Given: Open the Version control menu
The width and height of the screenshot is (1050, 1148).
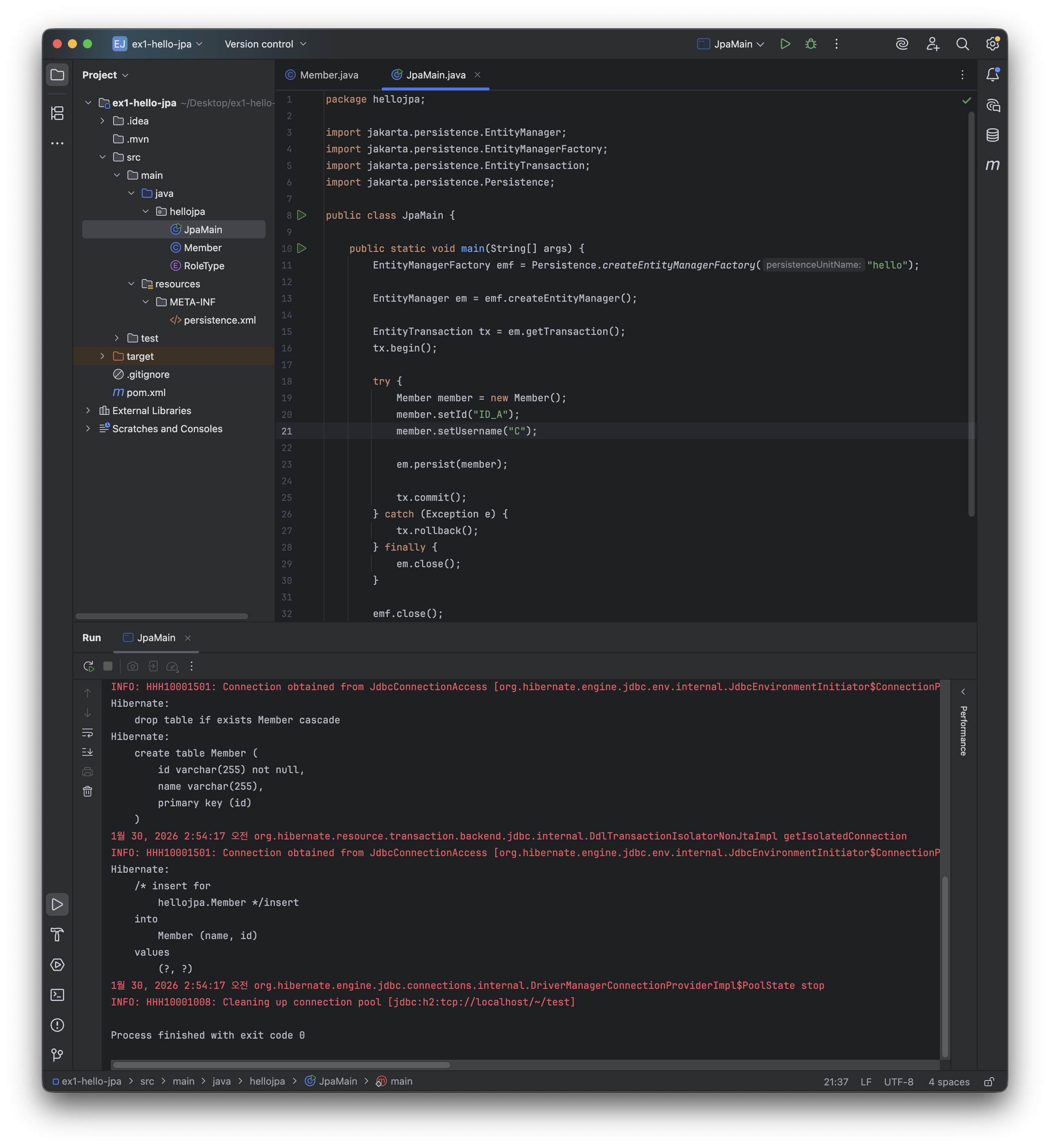Looking at the screenshot, I should tap(266, 44).
